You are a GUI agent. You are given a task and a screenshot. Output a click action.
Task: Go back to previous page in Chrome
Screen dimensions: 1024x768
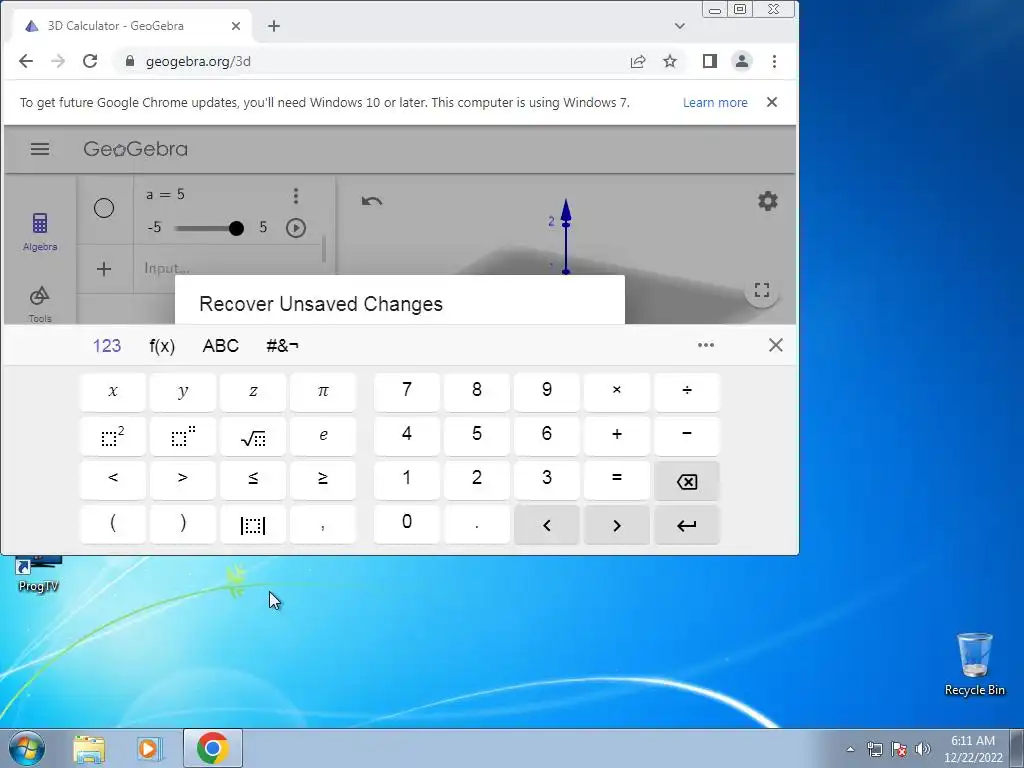[x=26, y=61]
